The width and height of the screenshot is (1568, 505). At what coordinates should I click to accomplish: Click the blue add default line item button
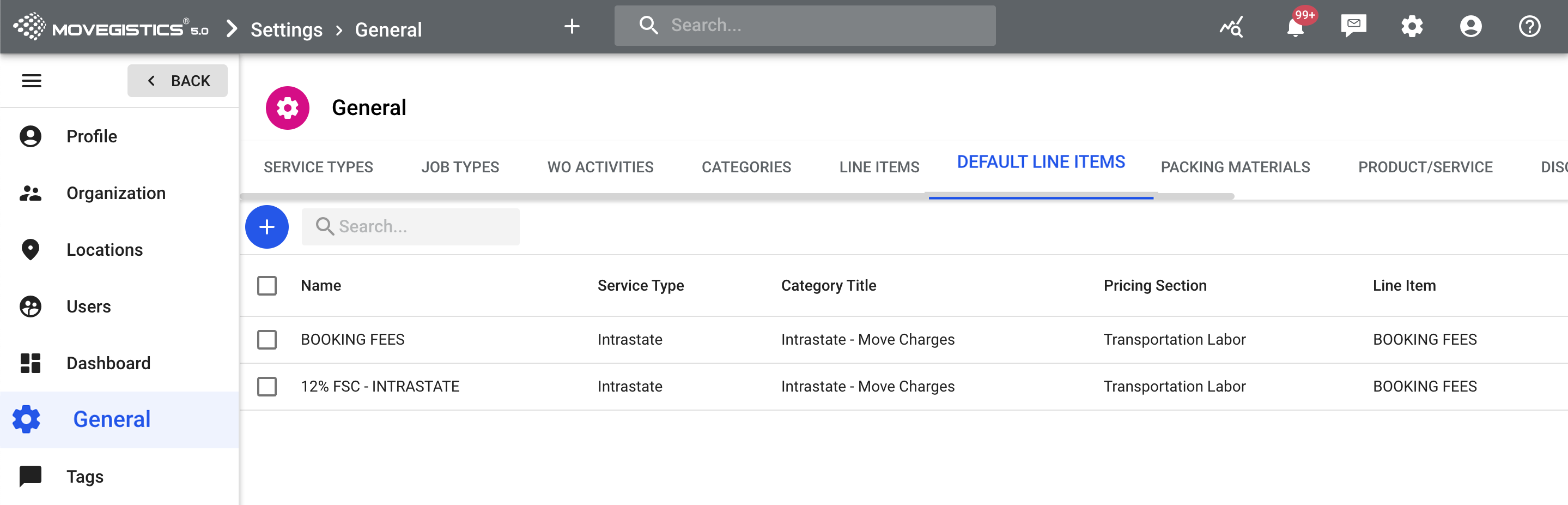266,227
